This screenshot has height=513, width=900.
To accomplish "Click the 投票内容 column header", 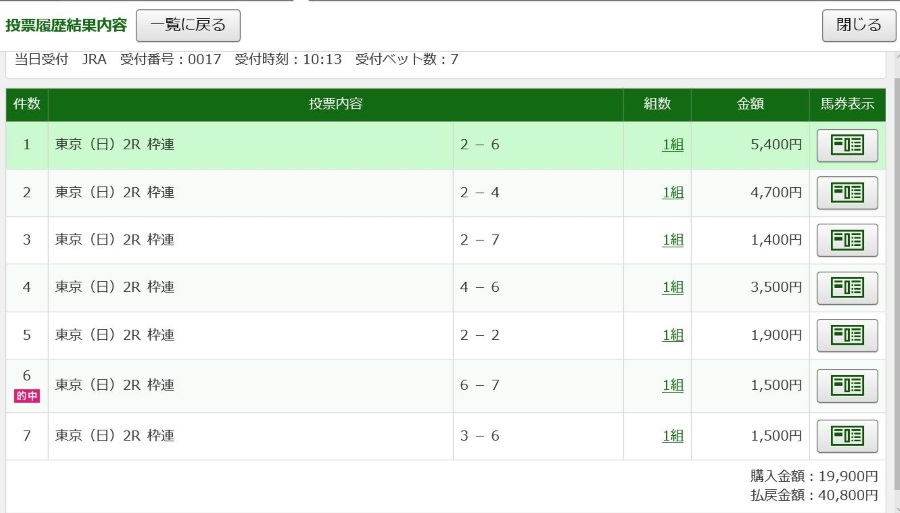I will [336, 104].
